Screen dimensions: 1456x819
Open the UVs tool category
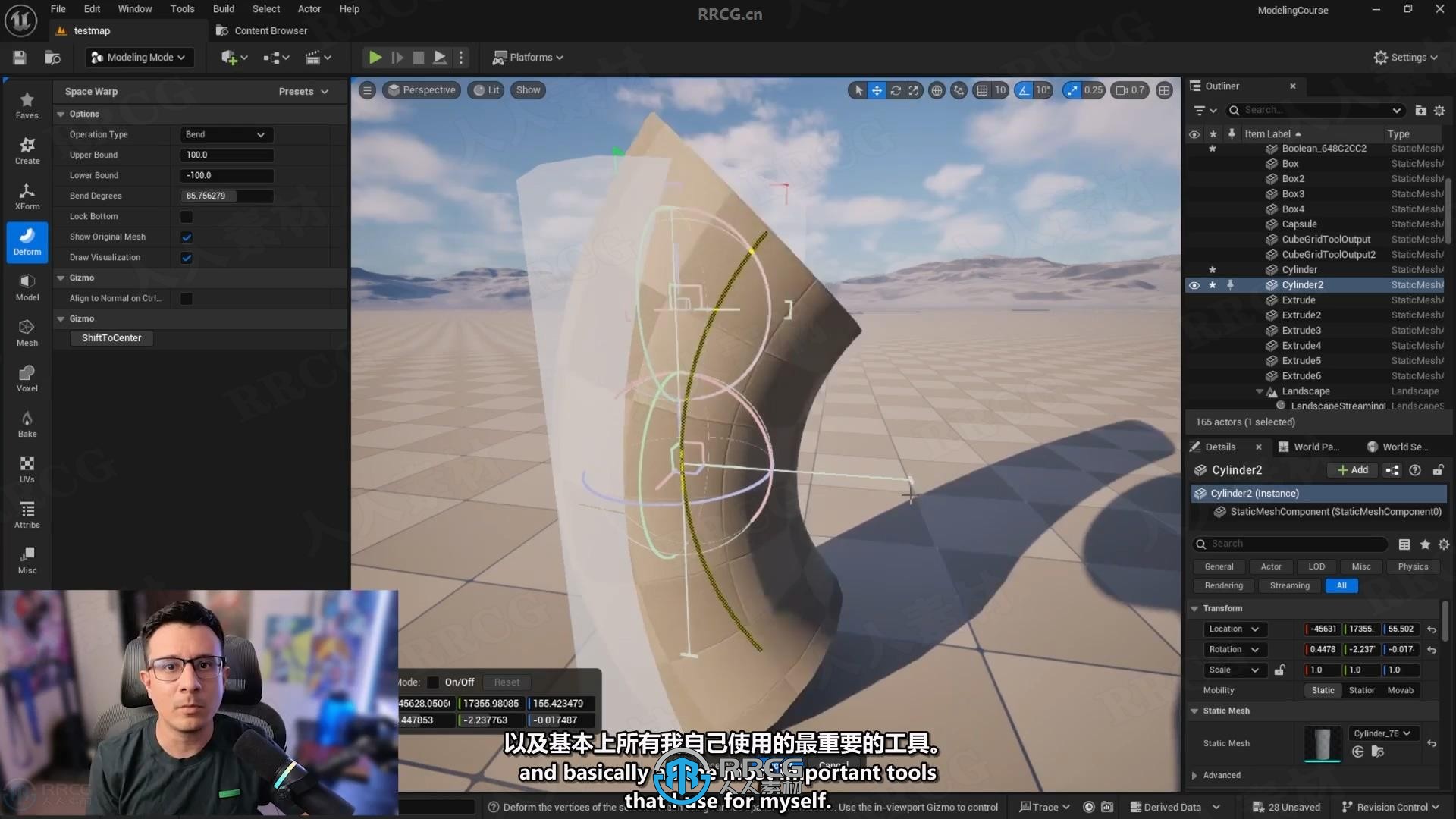[x=27, y=469]
